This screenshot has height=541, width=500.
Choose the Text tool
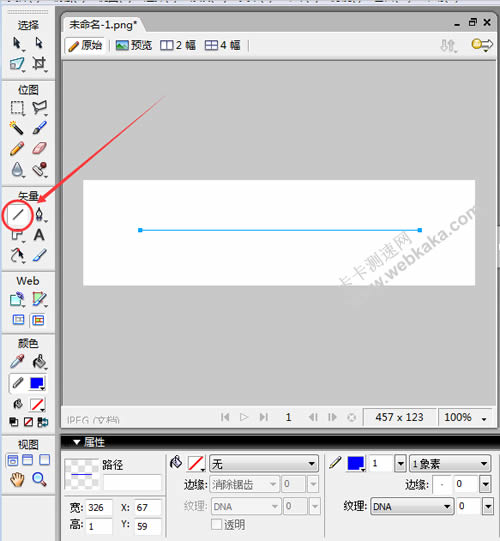tap(39, 235)
